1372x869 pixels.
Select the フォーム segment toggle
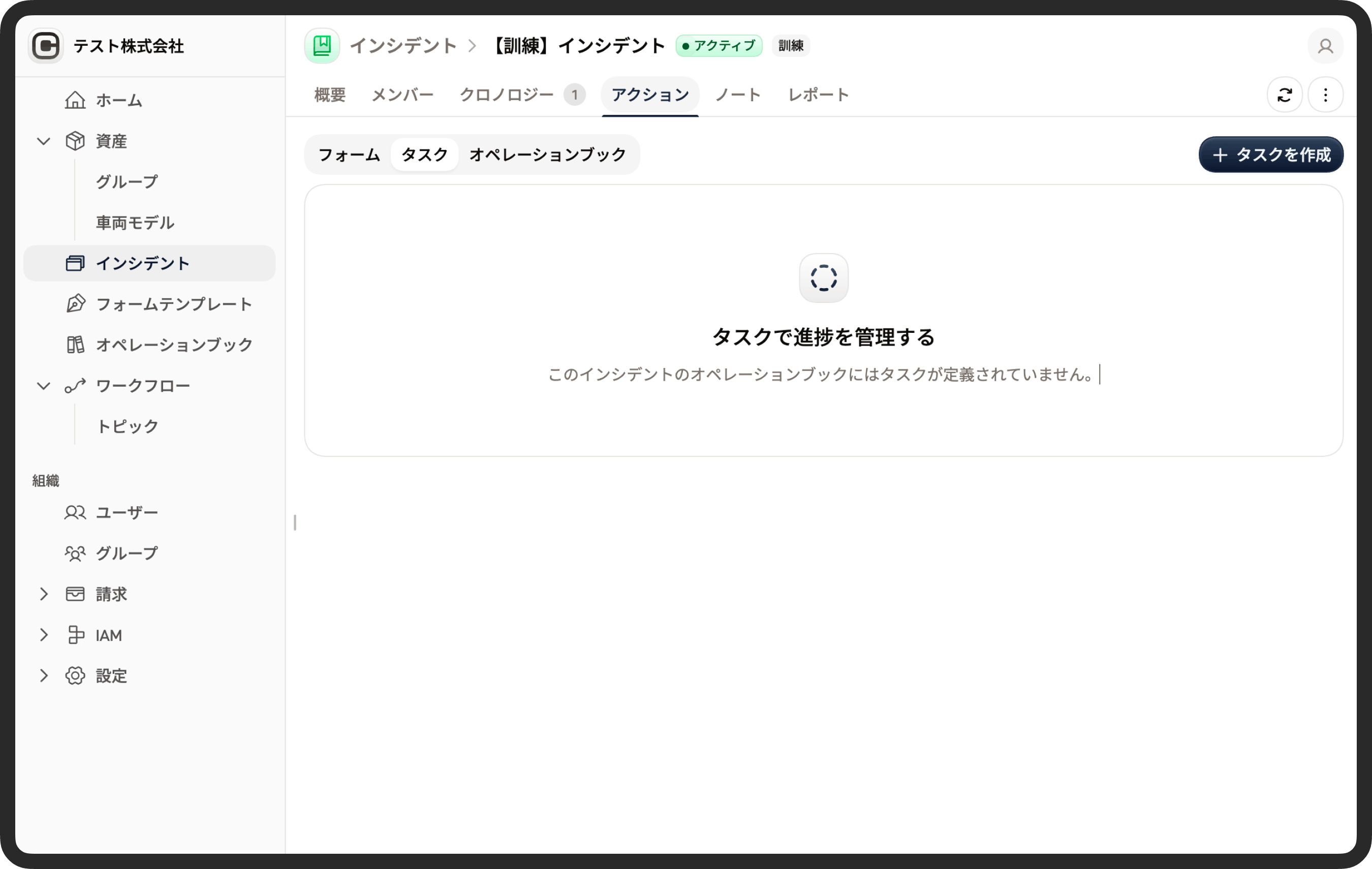click(349, 154)
